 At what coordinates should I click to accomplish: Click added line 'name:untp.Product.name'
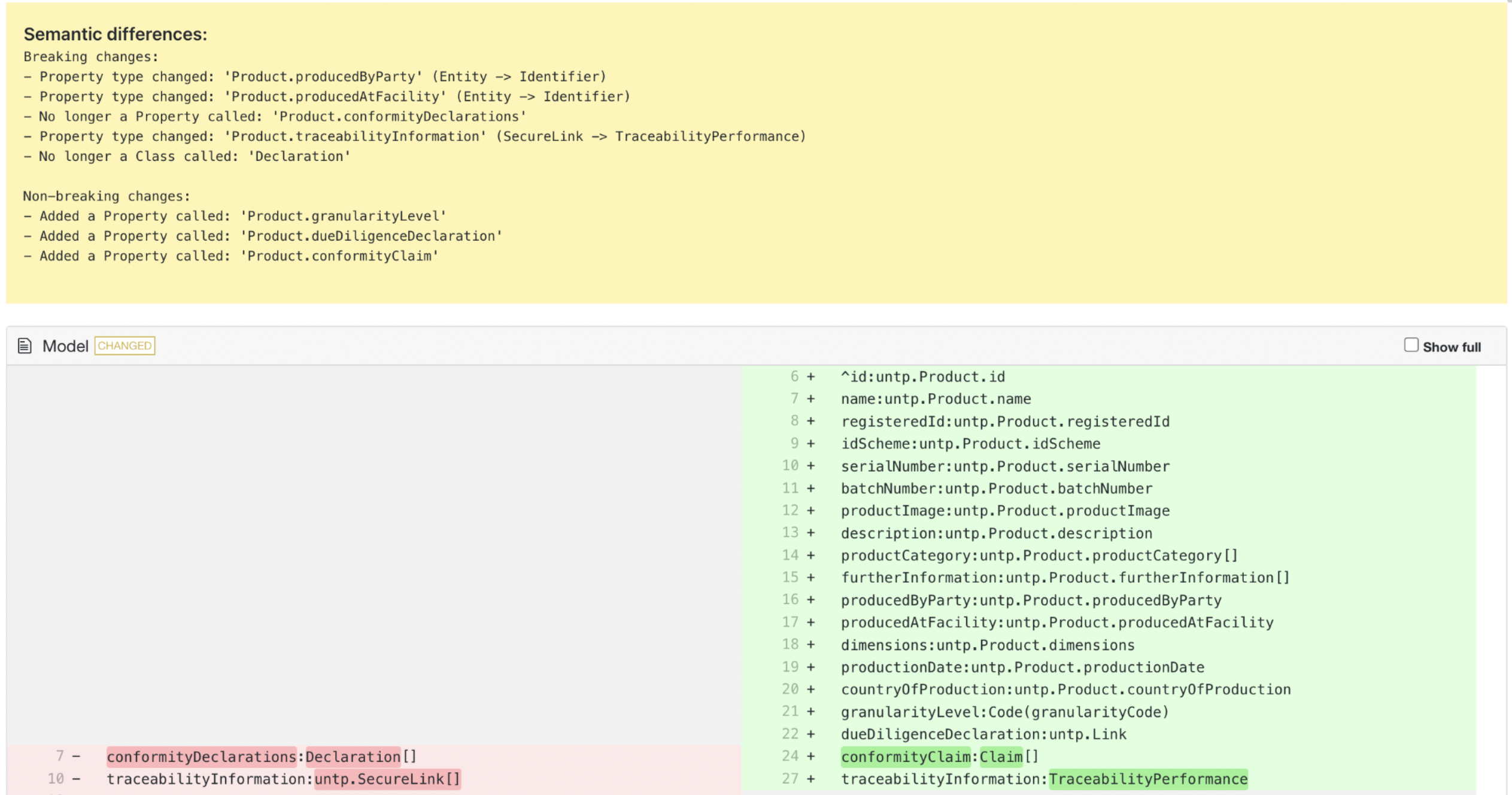936,399
